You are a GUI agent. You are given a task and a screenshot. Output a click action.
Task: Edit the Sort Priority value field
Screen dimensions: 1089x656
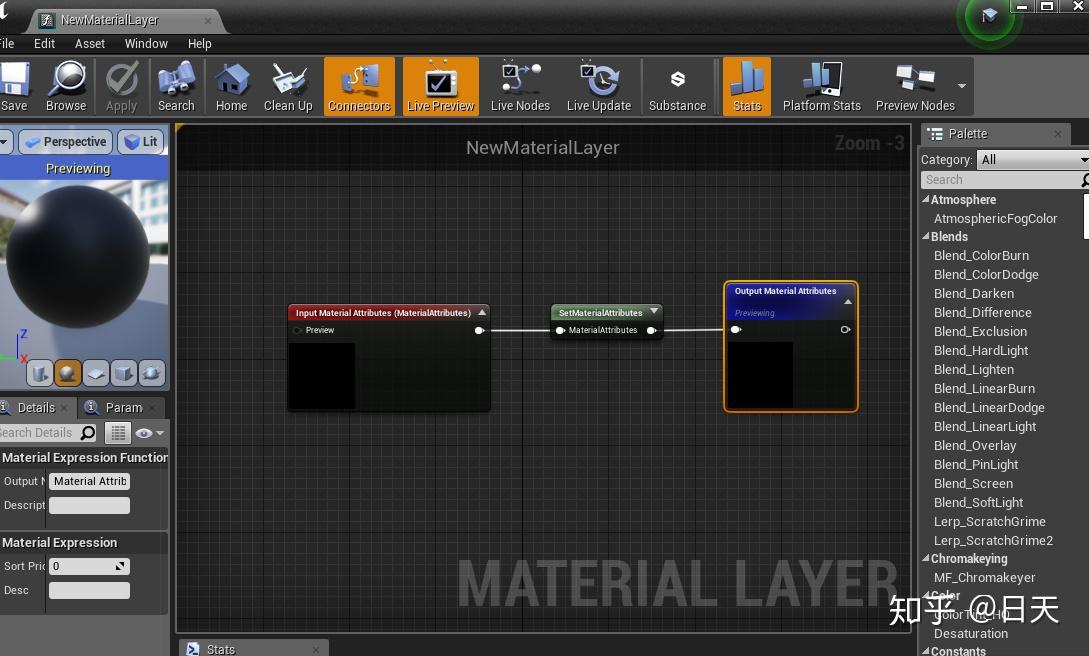[x=85, y=565]
